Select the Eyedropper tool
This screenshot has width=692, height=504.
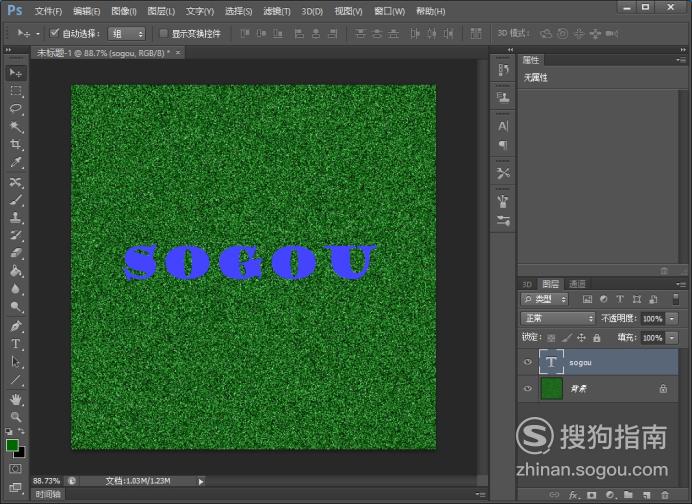[16, 162]
